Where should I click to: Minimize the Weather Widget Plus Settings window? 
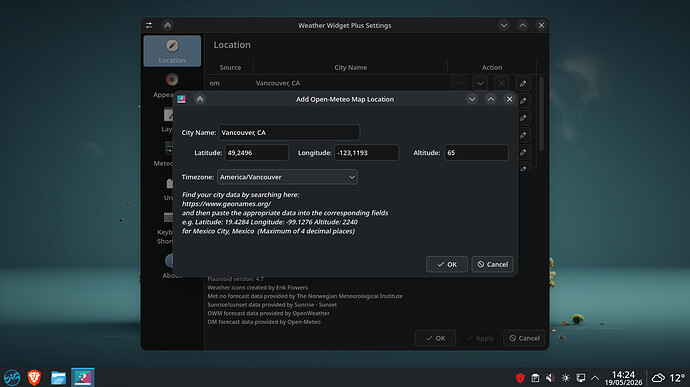click(x=504, y=25)
